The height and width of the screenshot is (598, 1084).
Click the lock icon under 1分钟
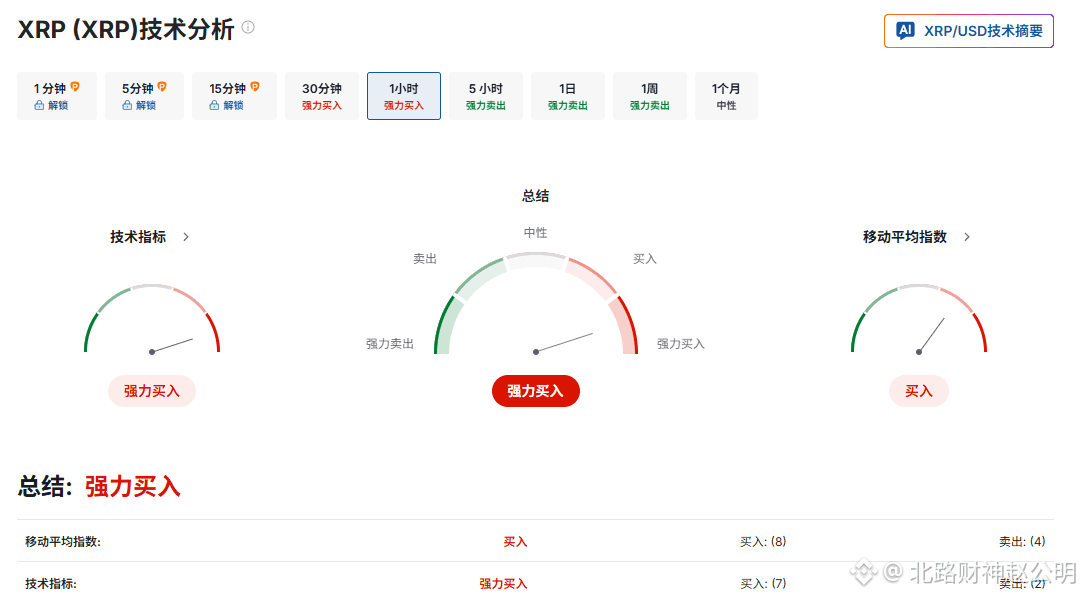(39, 105)
